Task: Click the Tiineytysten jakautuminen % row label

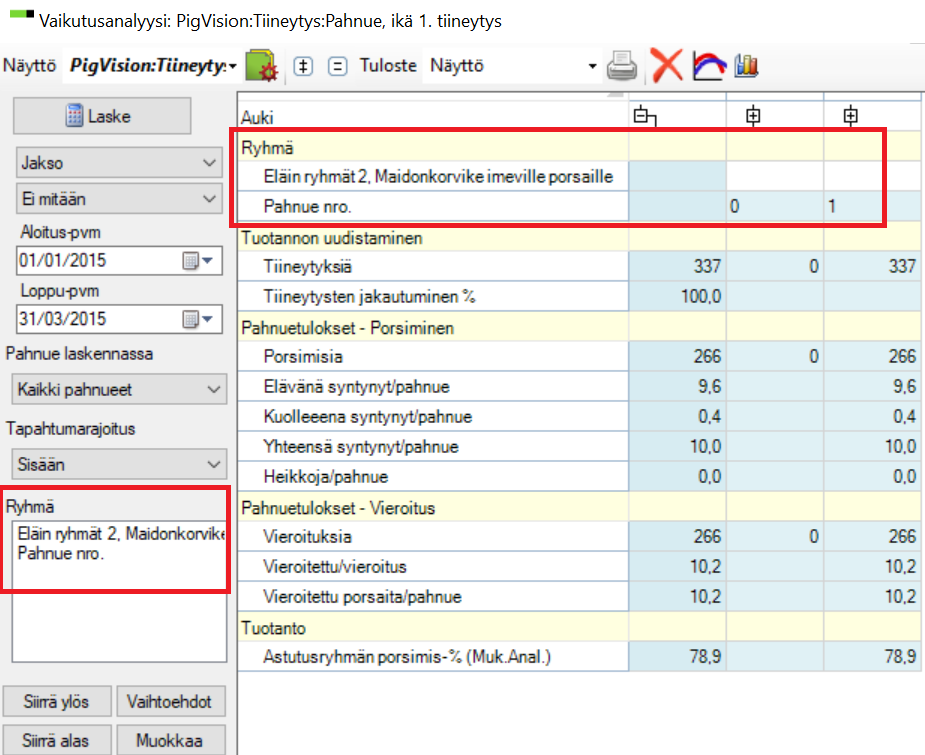Action: [x=369, y=296]
